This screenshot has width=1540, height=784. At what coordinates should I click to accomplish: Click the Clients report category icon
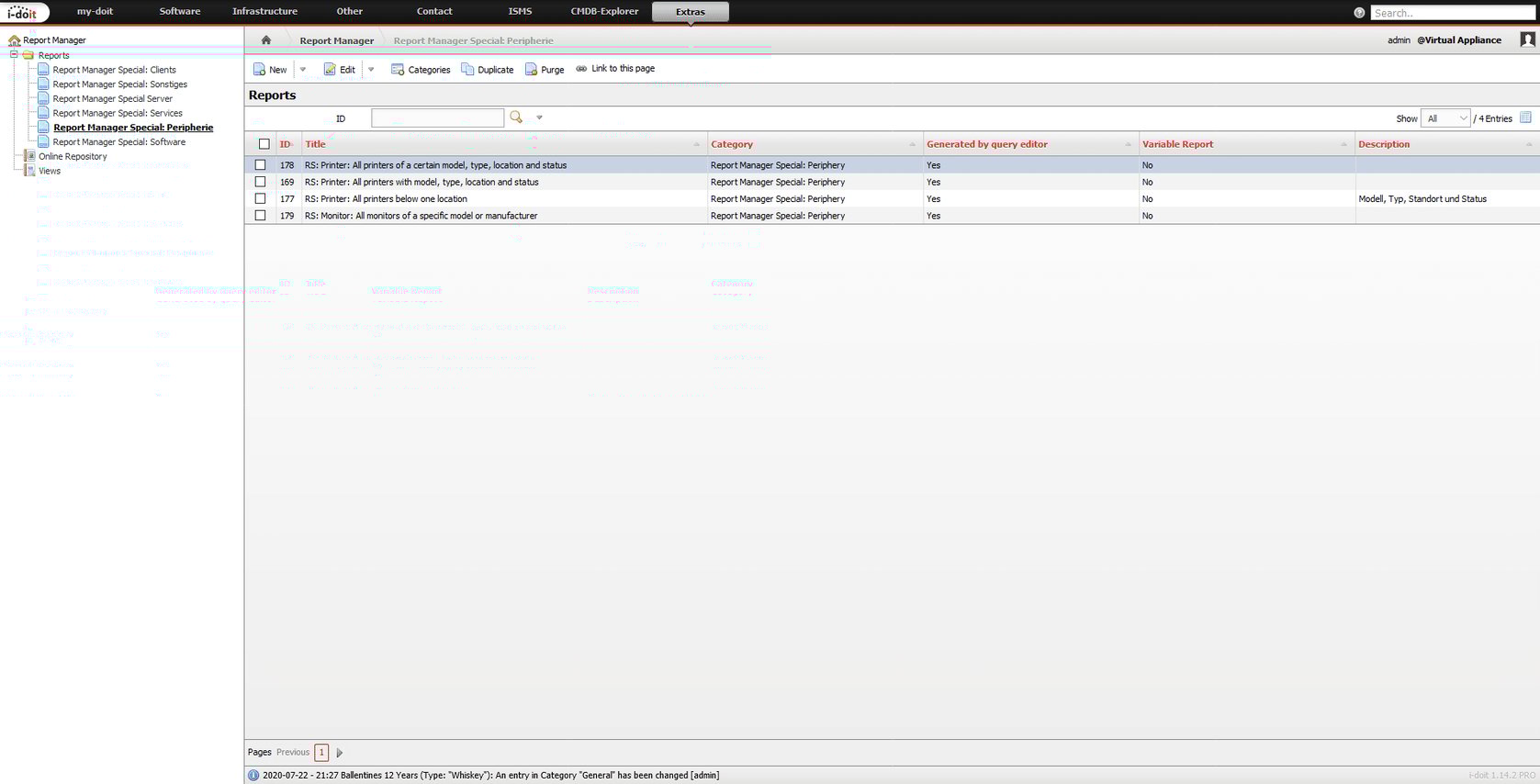click(x=43, y=70)
